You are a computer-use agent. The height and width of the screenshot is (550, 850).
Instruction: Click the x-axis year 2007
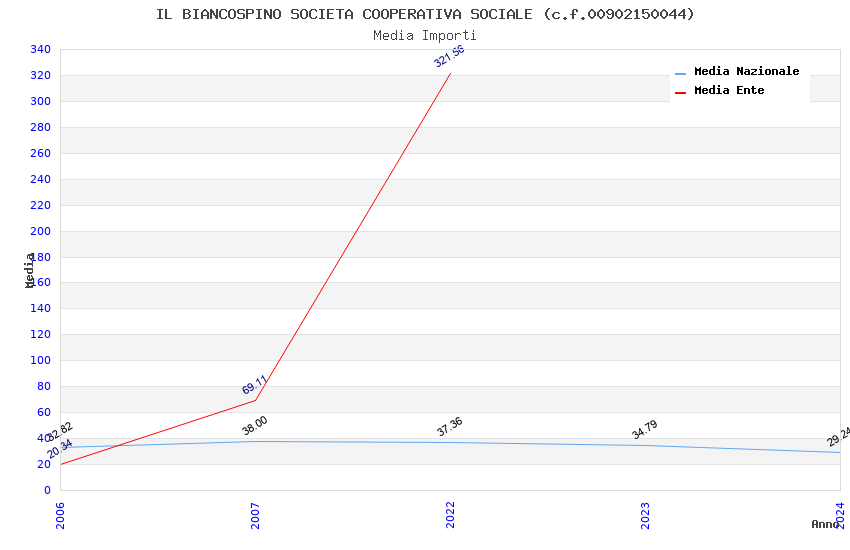tap(255, 515)
